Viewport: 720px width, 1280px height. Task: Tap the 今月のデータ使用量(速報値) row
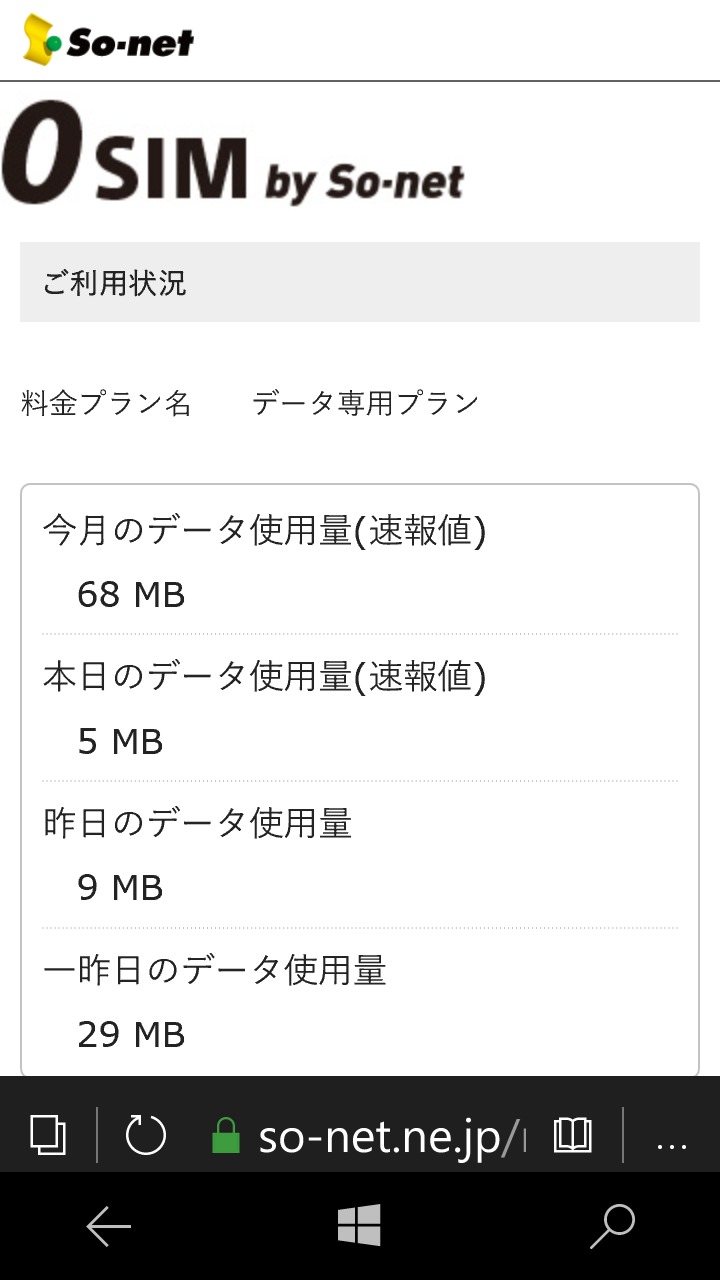(x=264, y=530)
